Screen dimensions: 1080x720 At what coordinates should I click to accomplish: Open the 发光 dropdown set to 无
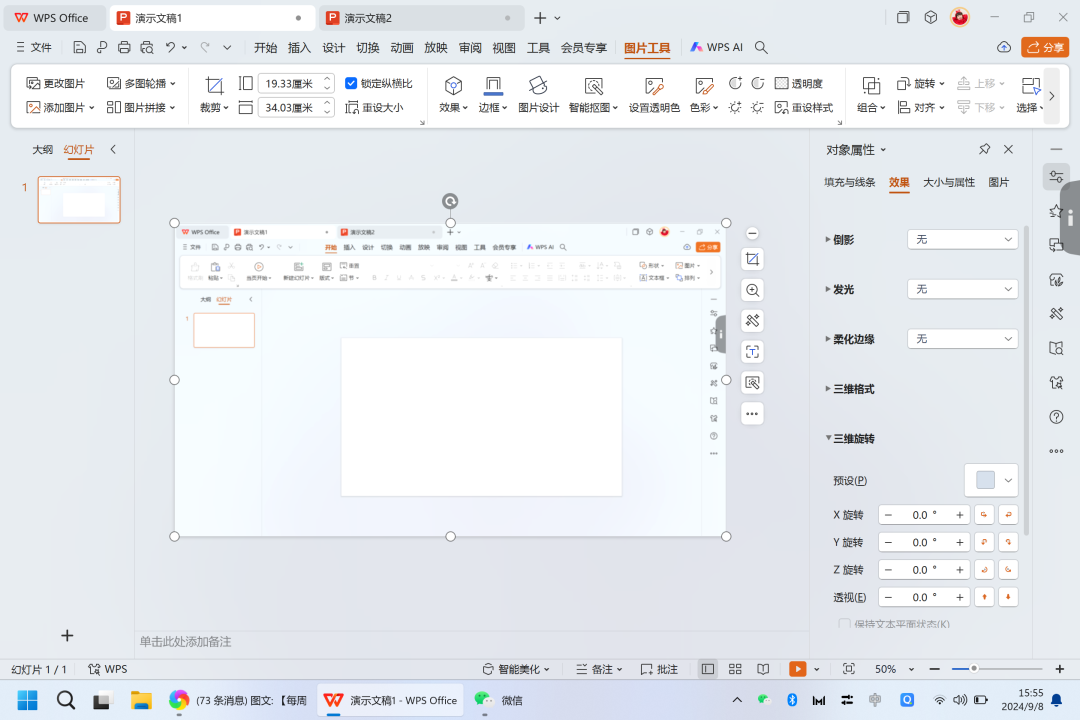[962, 289]
